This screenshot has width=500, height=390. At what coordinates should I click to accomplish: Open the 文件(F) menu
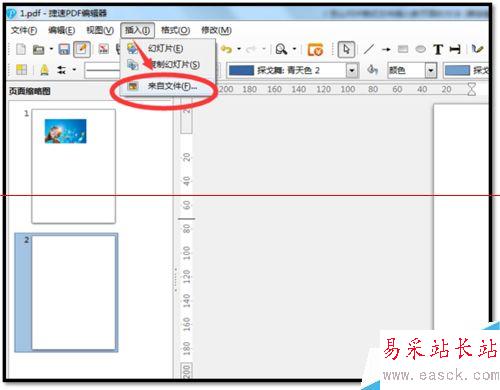[24, 31]
